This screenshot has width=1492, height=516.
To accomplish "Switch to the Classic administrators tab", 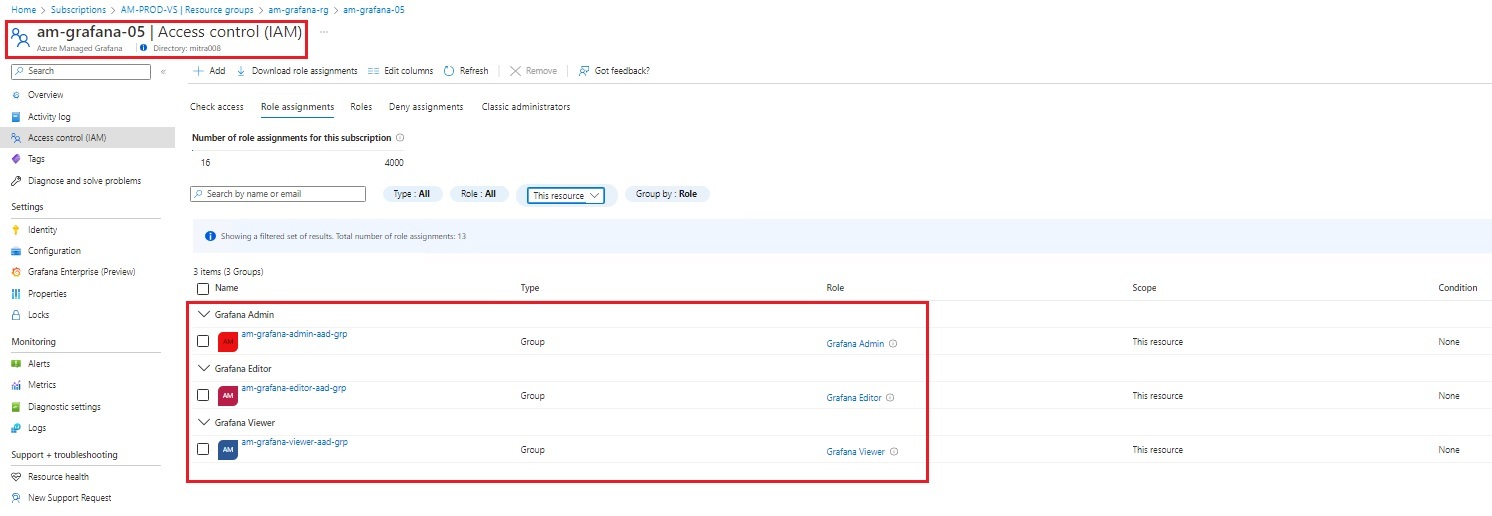I will pyautogui.click(x=526, y=107).
